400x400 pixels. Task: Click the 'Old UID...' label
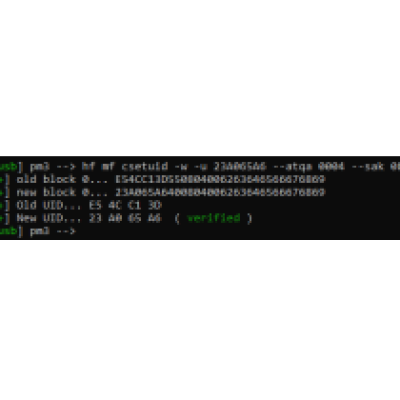click(49, 205)
